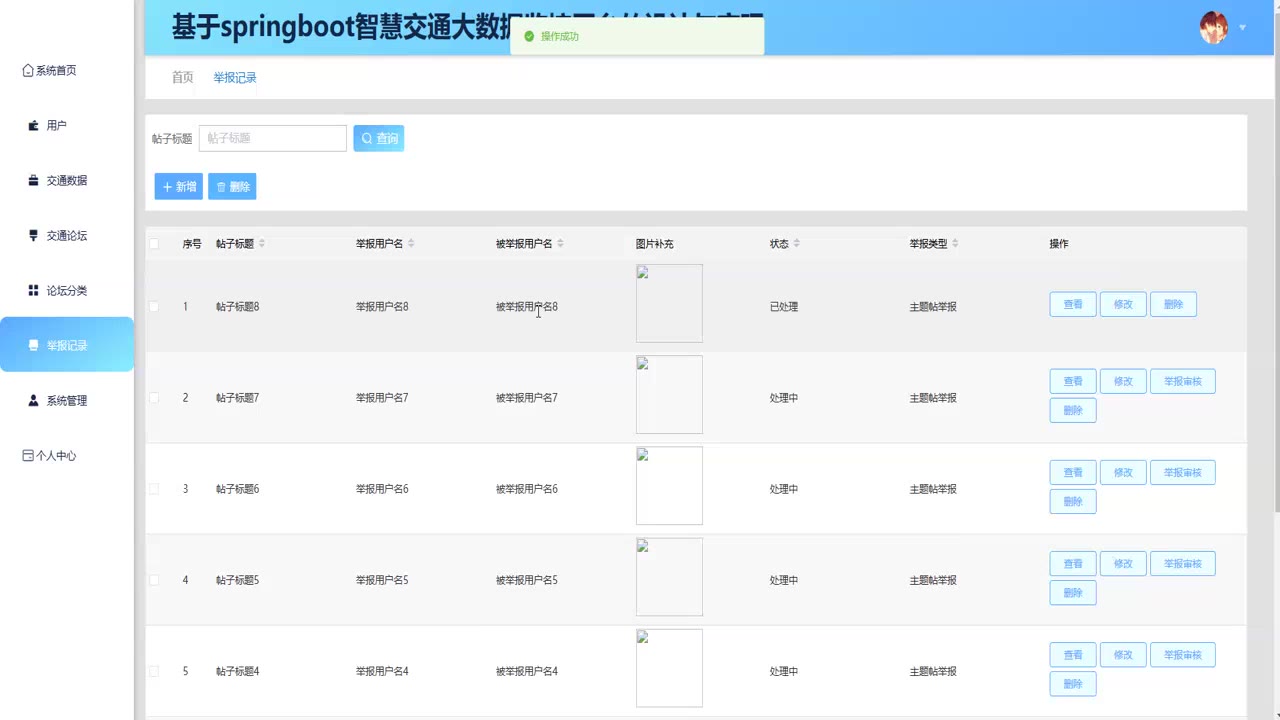Select the 举报记录 sidebar menu item
Viewport: 1280px width, 720px height.
click(67, 345)
